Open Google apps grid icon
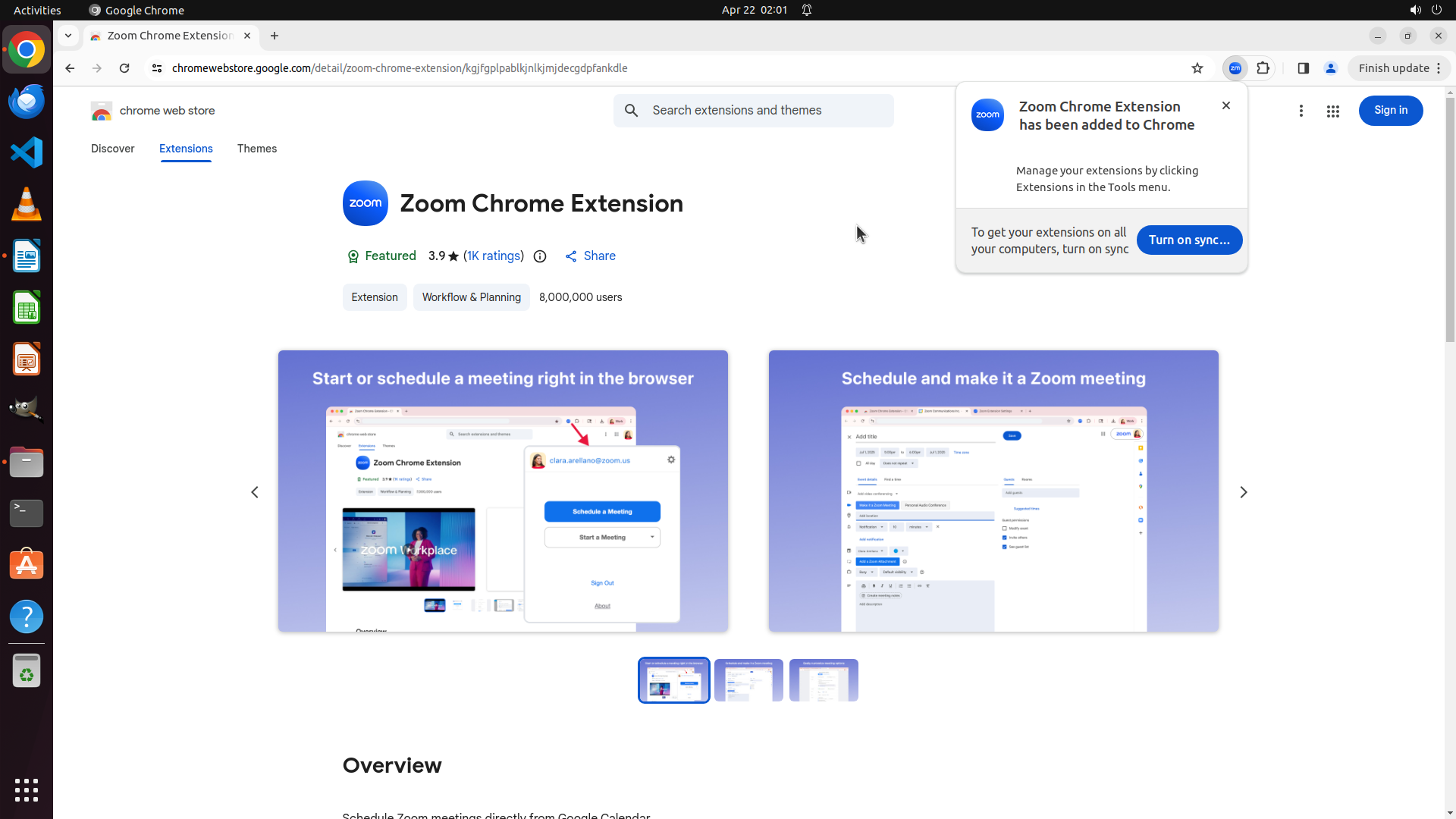 (1332, 111)
